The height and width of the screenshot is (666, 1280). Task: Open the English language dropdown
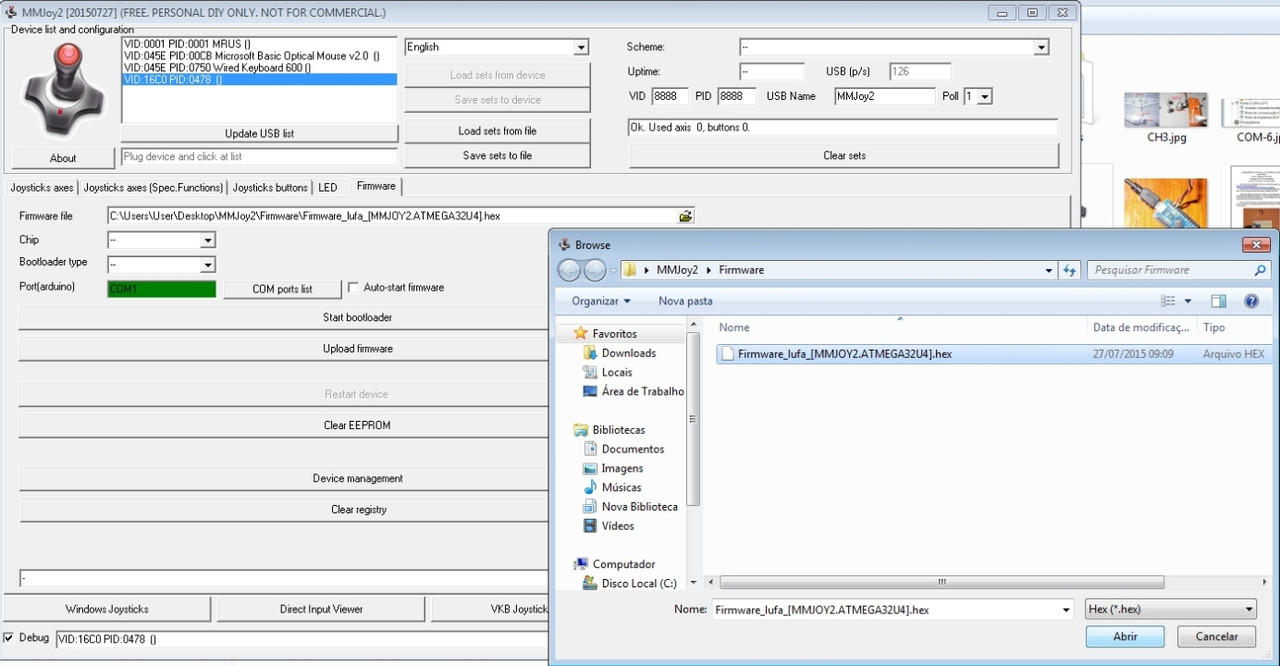(x=581, y=48)
